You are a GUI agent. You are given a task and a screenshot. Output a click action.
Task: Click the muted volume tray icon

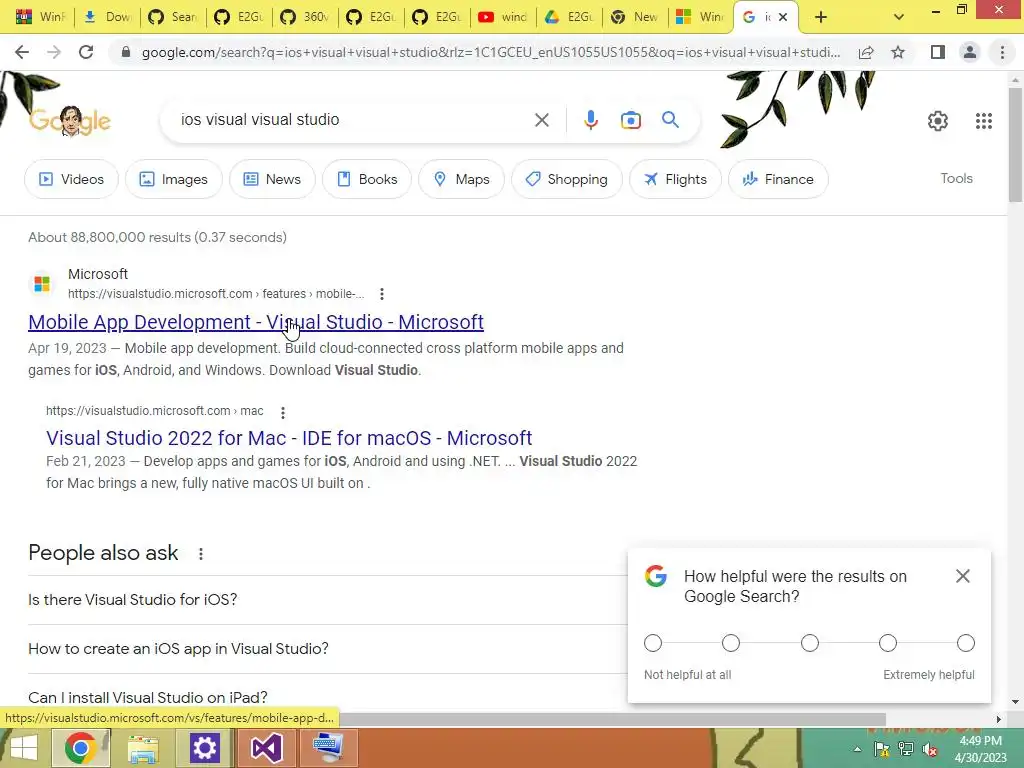tap(929, 750)
